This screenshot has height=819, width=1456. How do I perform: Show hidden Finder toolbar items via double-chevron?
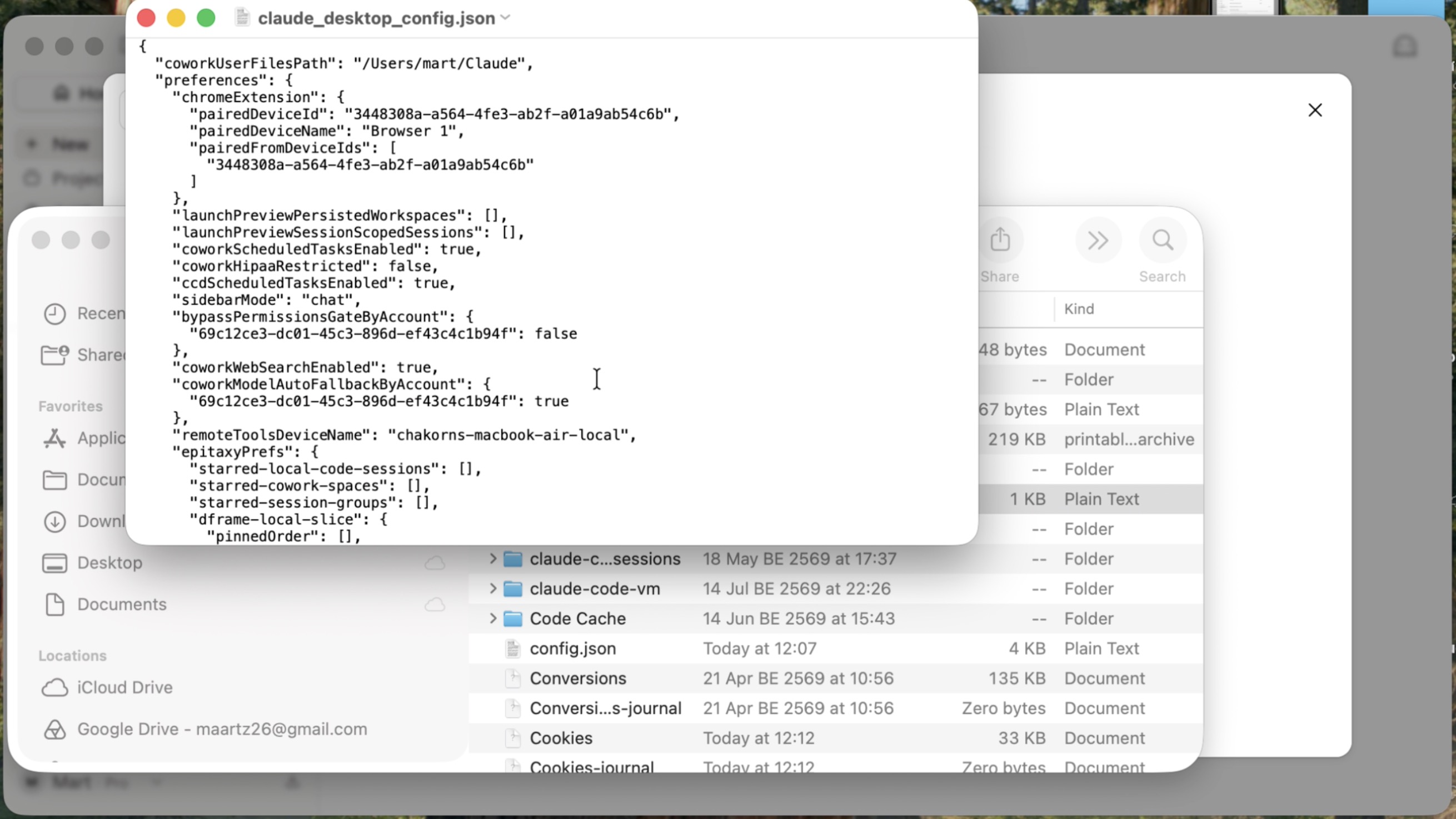(x=1098, y=240)
